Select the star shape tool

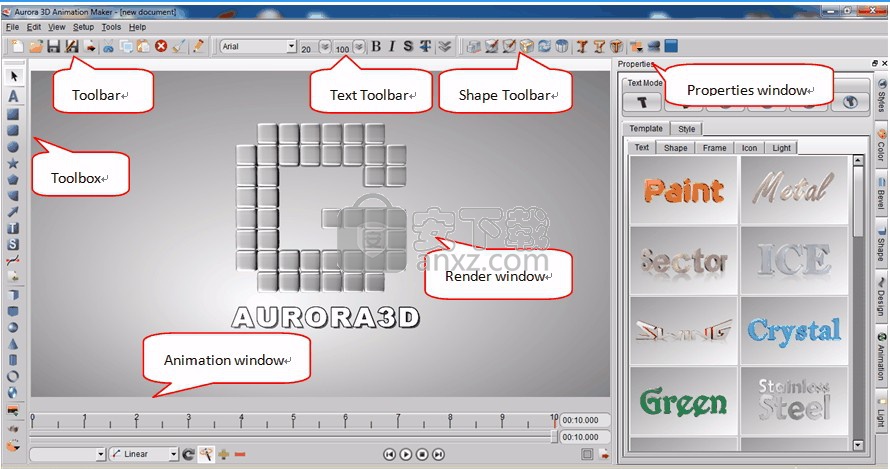pyautogui.click(x=12, y=164)
